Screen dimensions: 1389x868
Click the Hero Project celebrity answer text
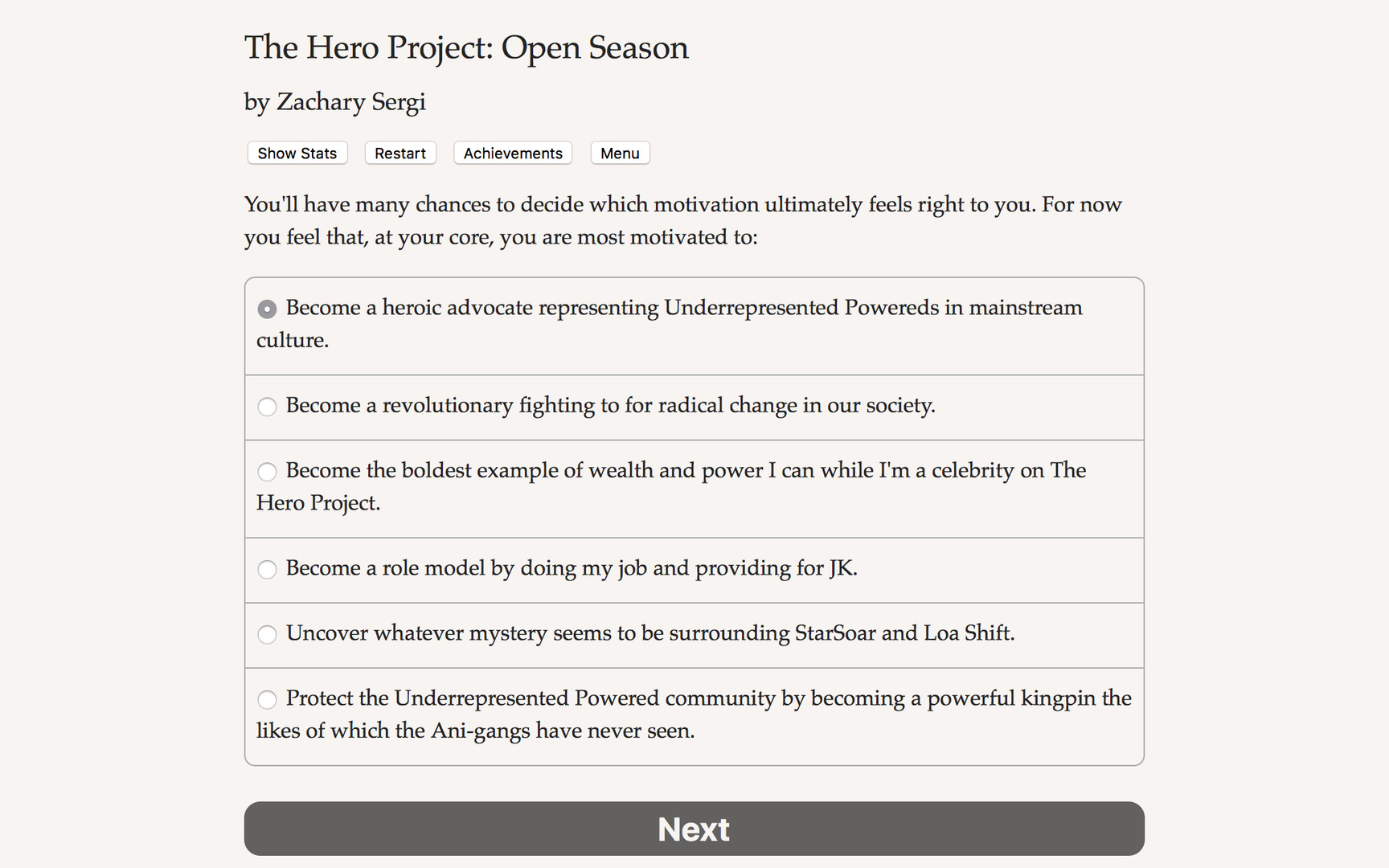pyautogui.click(x=686, y=471)
